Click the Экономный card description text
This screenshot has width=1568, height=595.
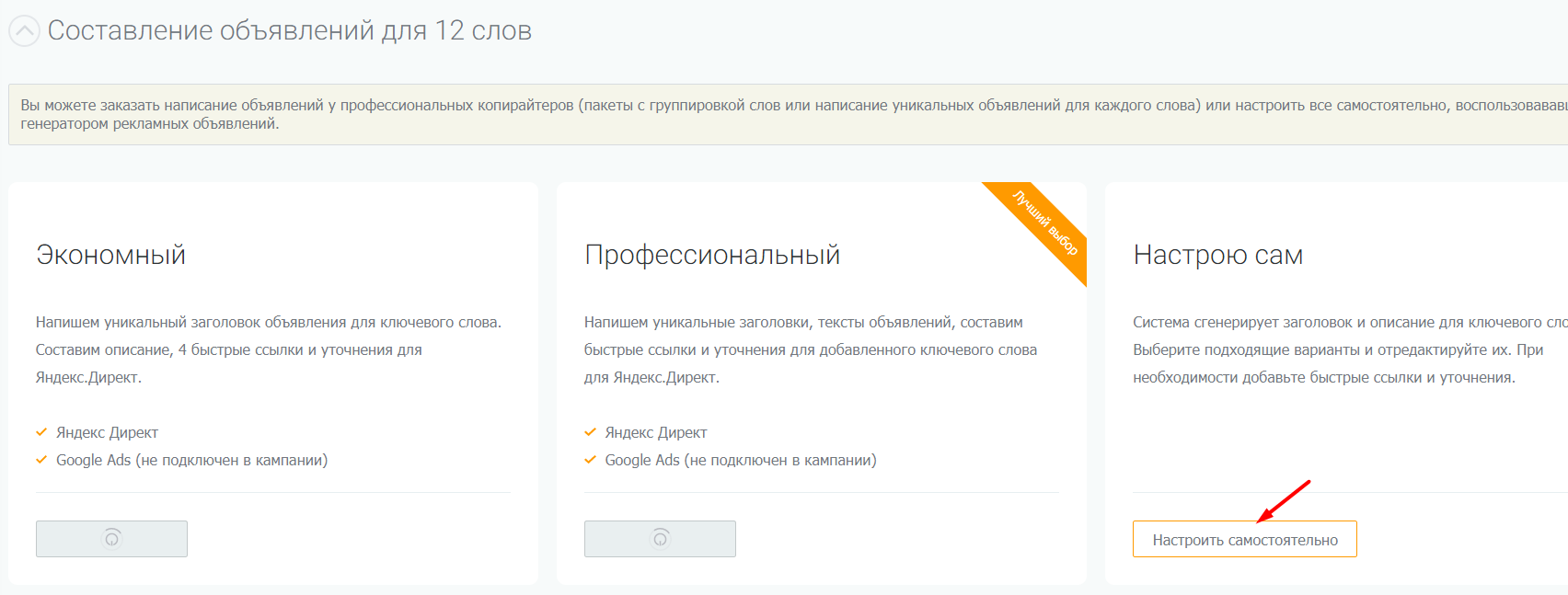(x=267, y=349)
